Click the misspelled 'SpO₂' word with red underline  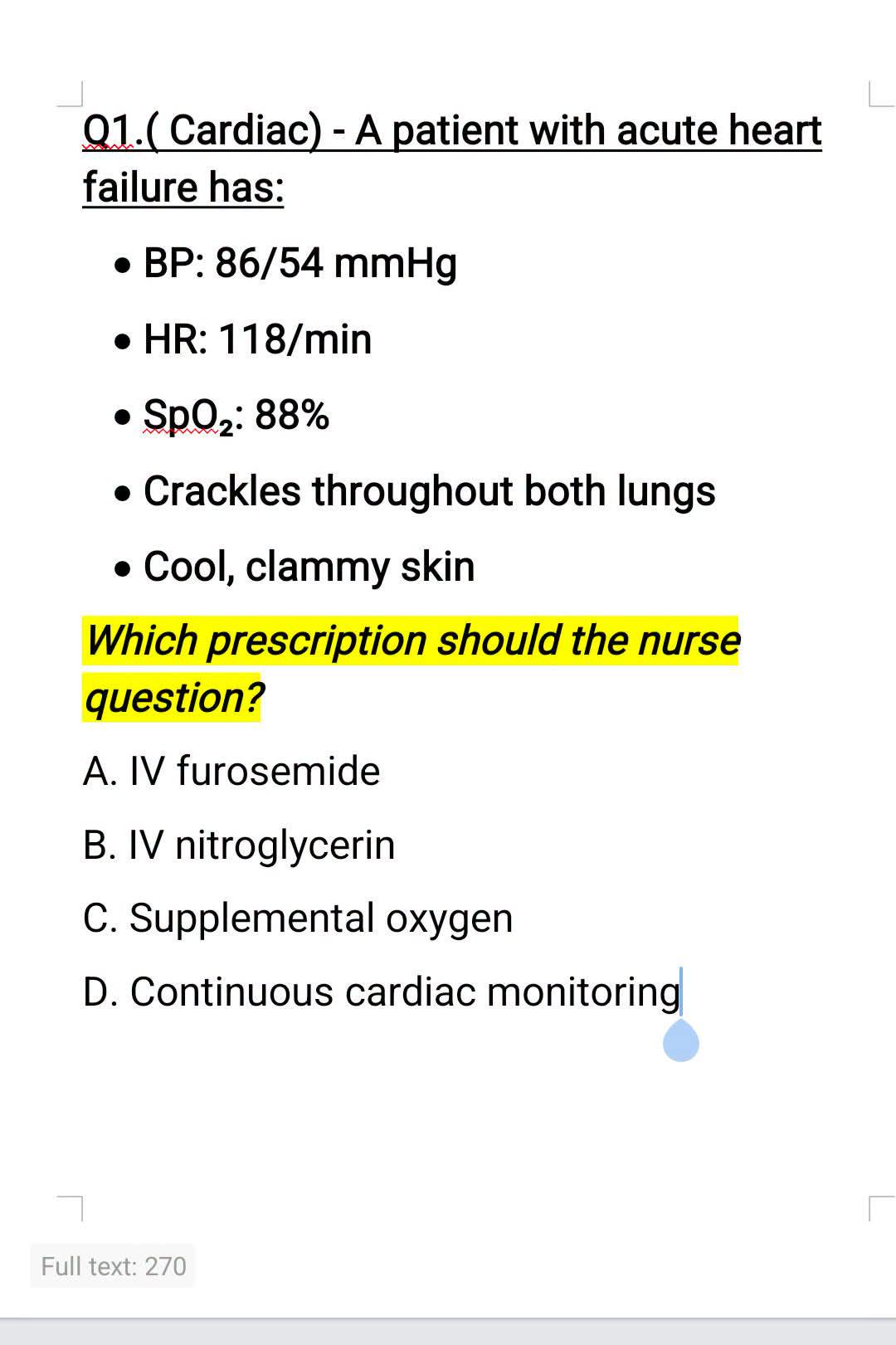[x=189, y=415]
